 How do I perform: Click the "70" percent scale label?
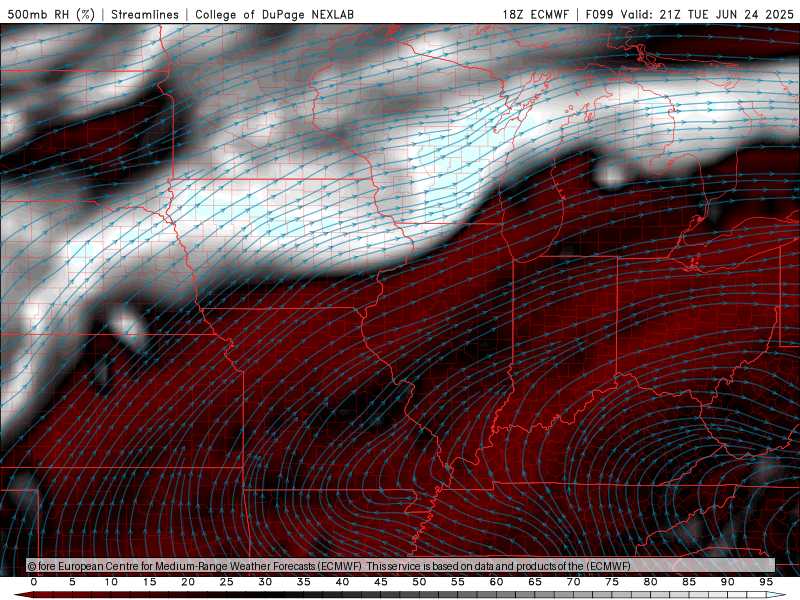(x=573, y=582)
